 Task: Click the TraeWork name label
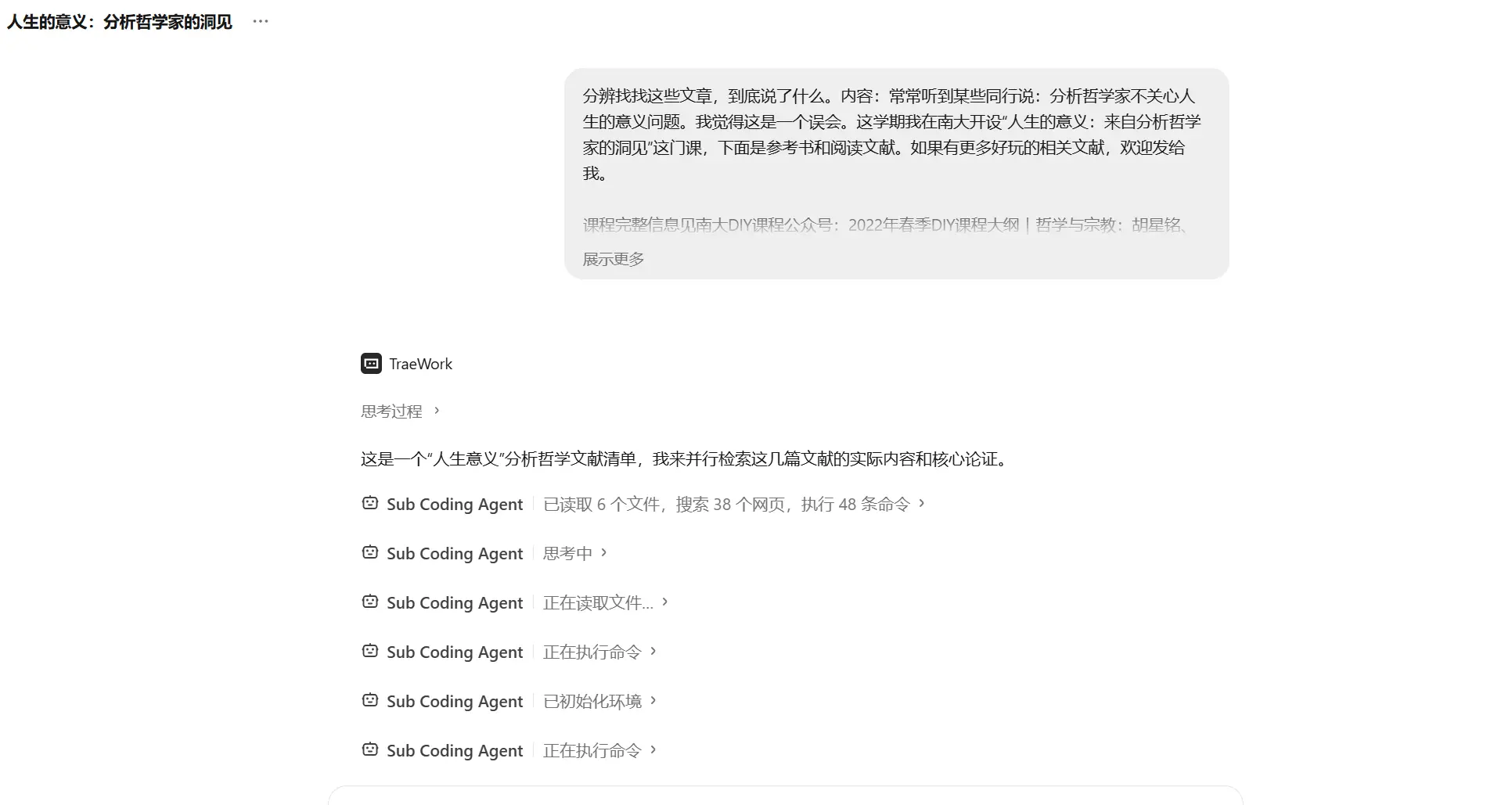pyautogui.click(x=420, y=364)
